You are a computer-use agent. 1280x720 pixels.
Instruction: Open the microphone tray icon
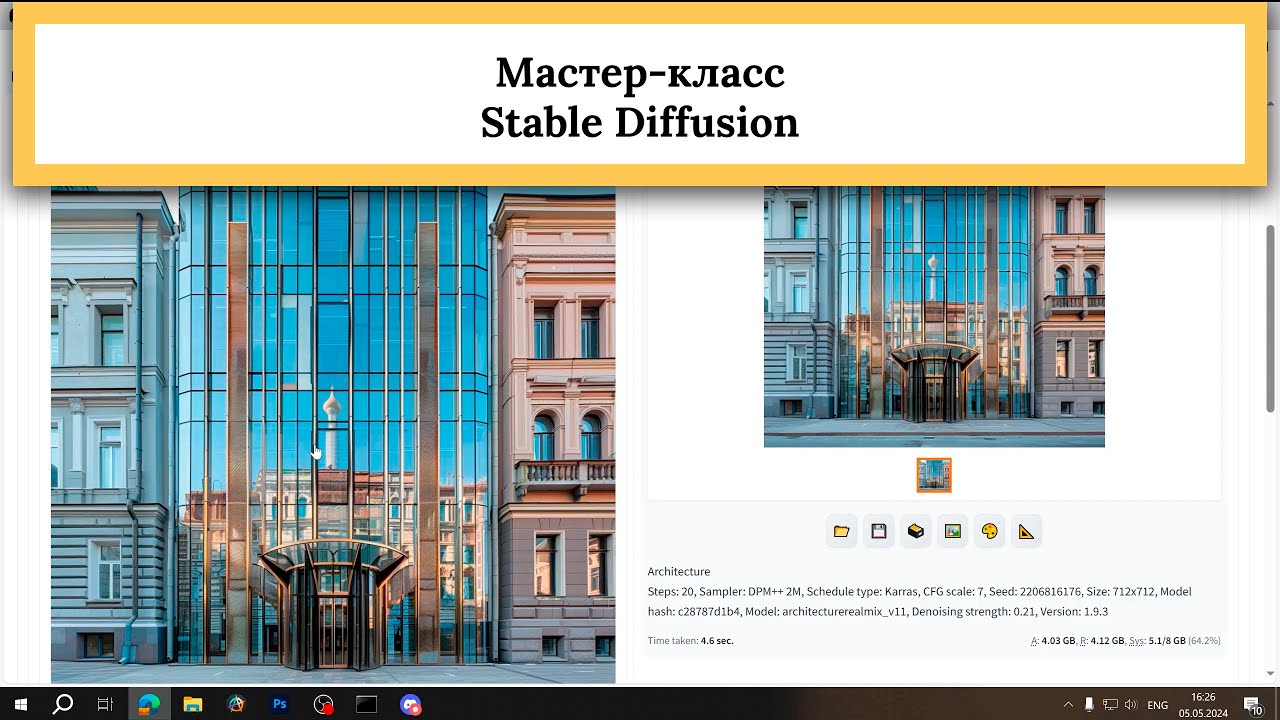click(x=1089, y=704)
